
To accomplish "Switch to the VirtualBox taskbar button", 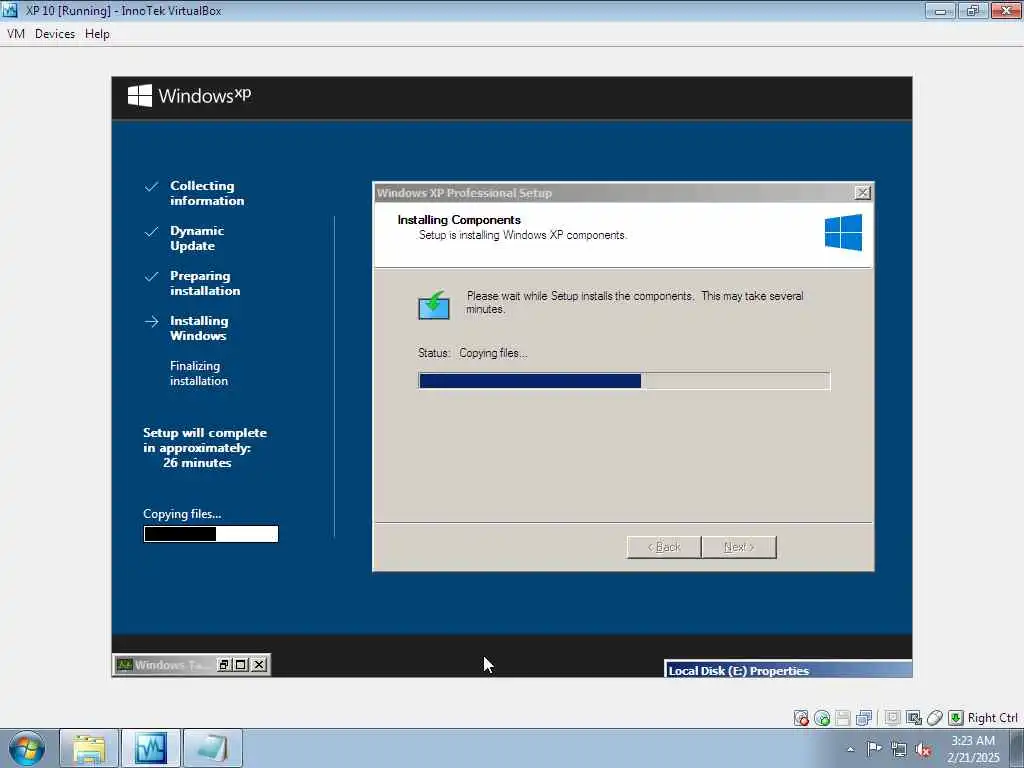I will (151, 748).
